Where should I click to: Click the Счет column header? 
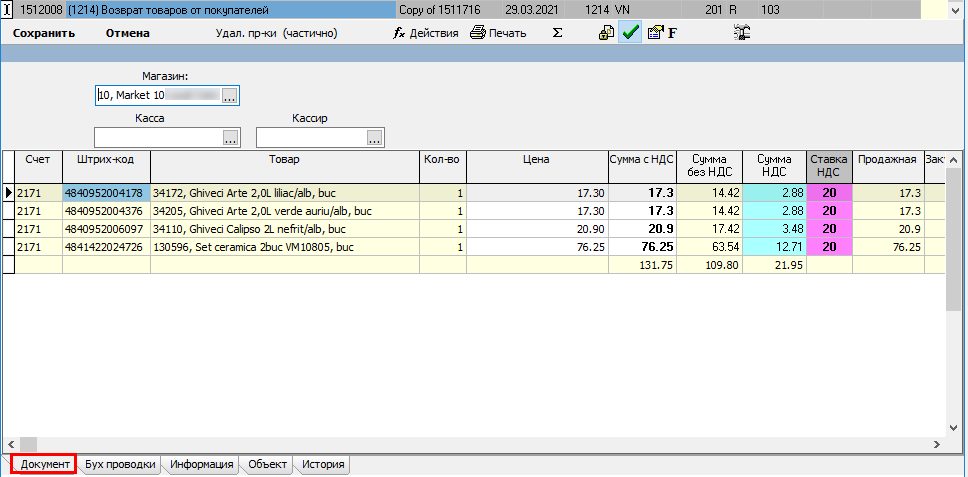click(38, 167)
